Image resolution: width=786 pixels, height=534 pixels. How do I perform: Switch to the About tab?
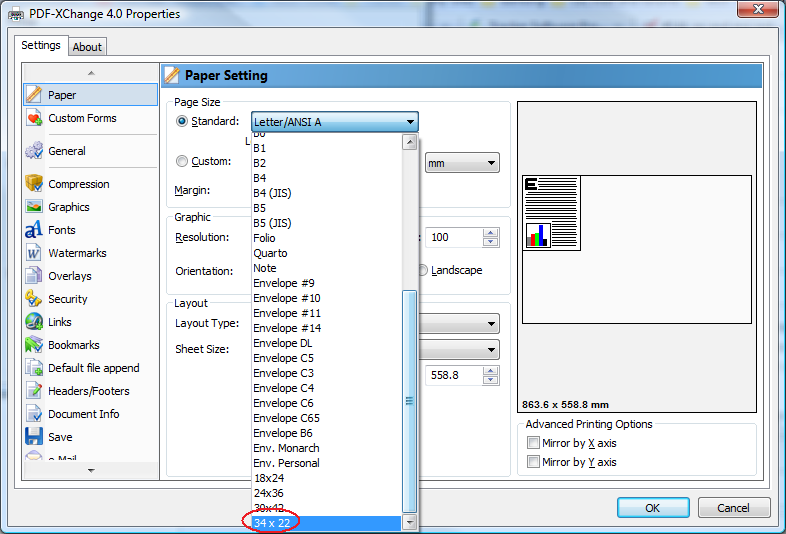pyautogui.click(x=87, y=47)
